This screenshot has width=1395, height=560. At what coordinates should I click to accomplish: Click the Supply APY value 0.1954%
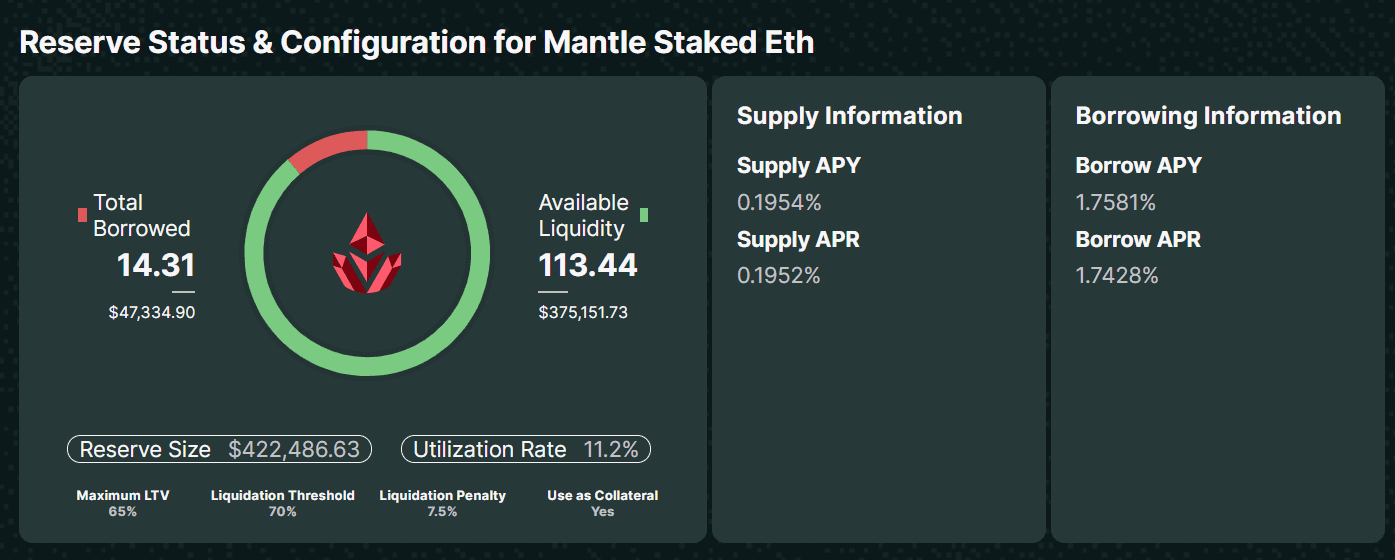coord(779,203)
